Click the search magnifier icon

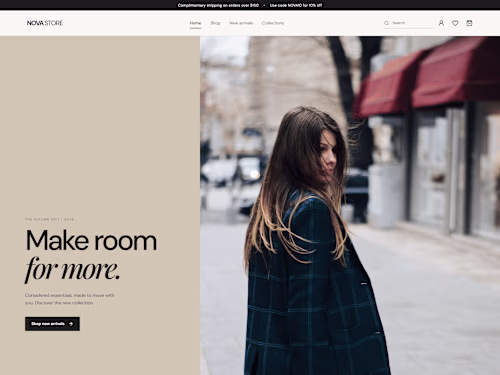[386, 23]
